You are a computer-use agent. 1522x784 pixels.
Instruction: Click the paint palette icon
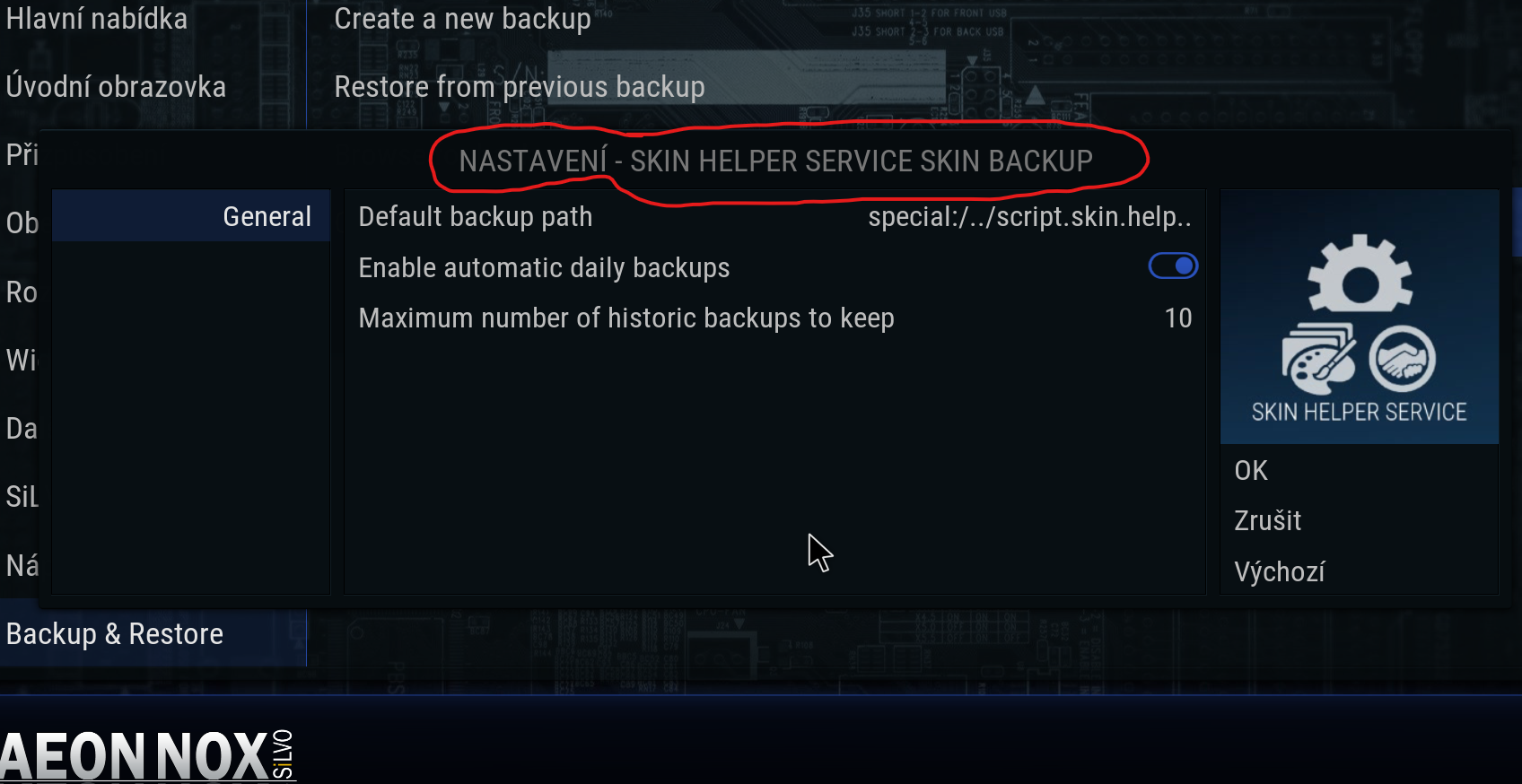click(1318, 359)
